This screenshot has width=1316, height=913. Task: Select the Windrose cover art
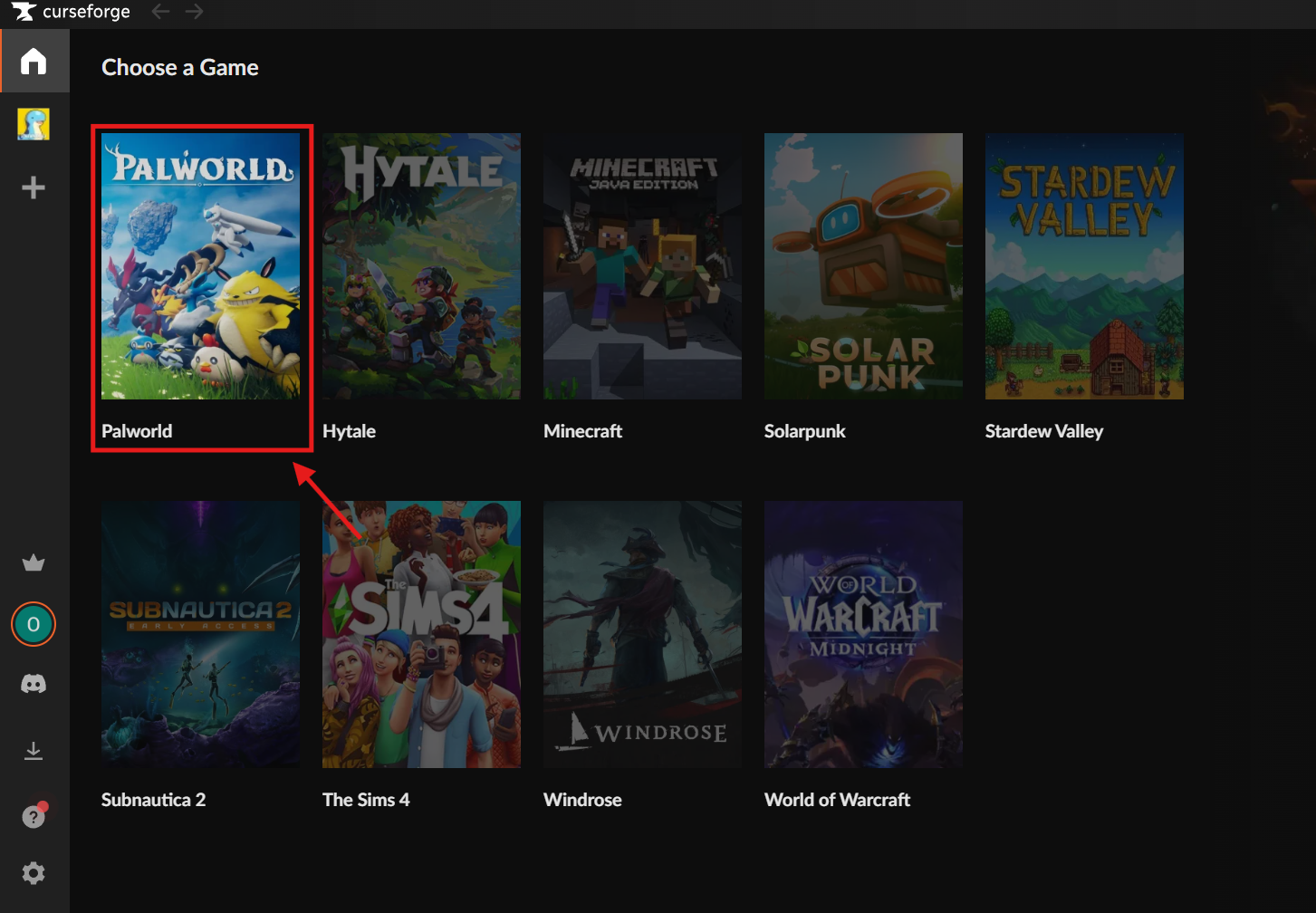point(642,634)
